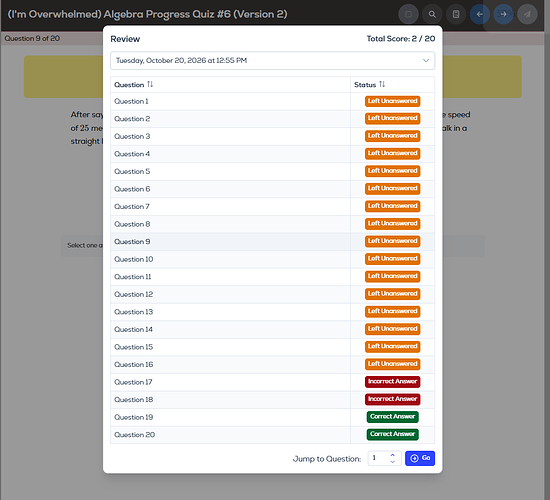Select the Question 12 row

coord(273,294)
